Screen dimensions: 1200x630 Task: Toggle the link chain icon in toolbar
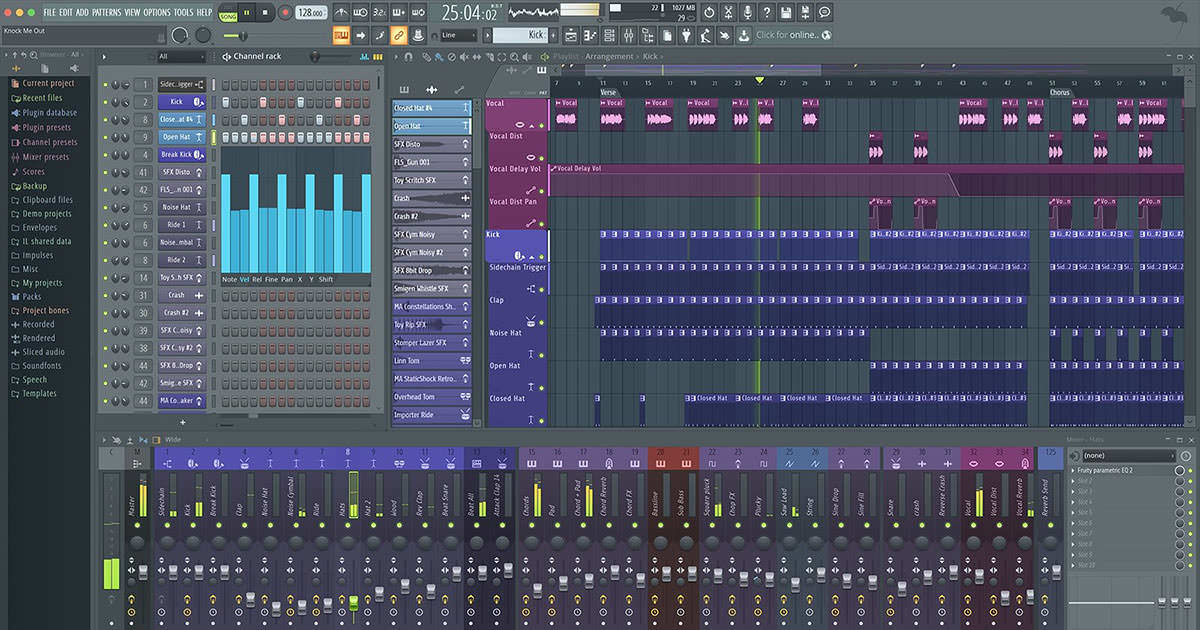398,36
